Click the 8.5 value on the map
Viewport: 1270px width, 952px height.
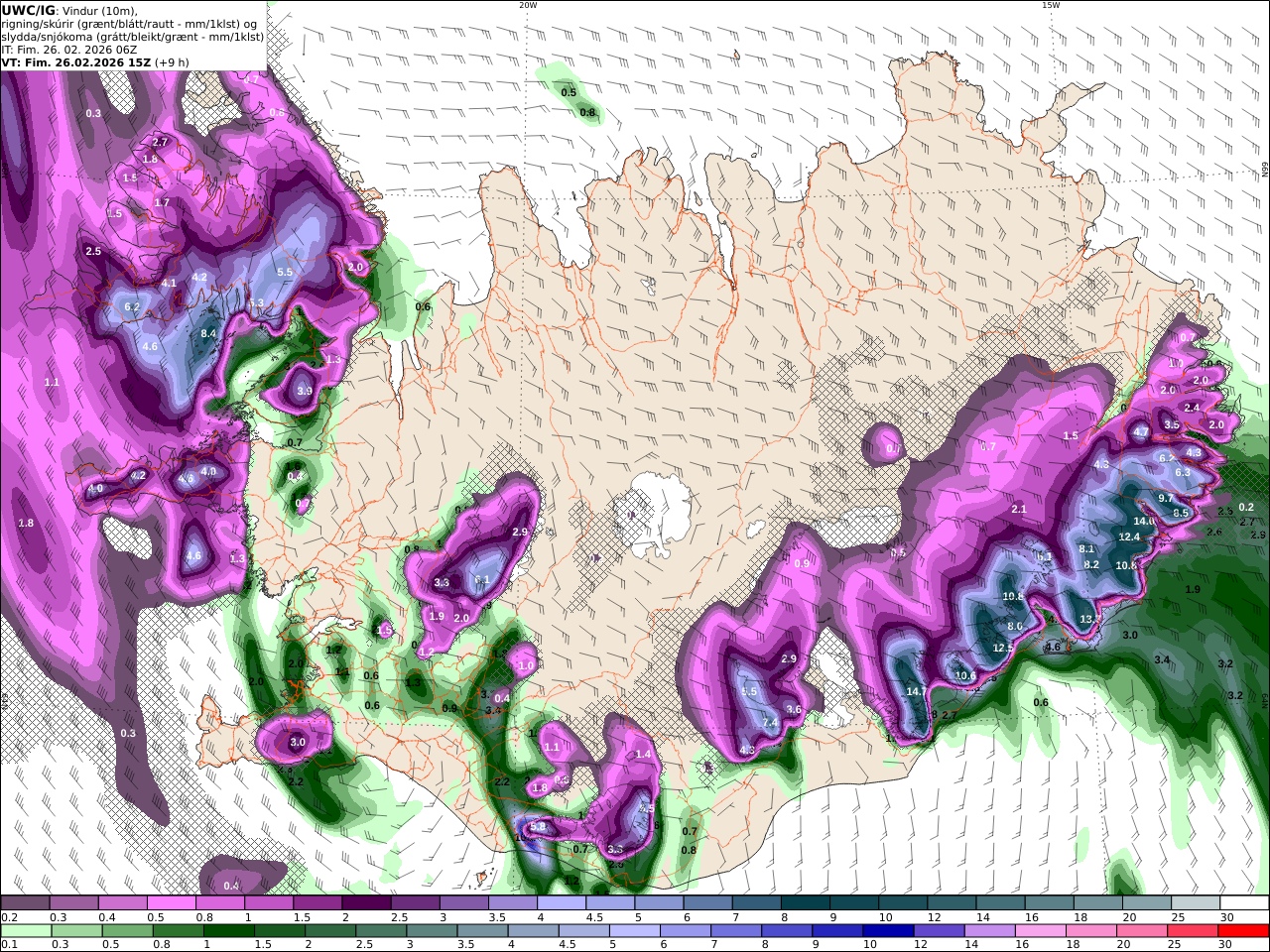[x=1181, y=514]
